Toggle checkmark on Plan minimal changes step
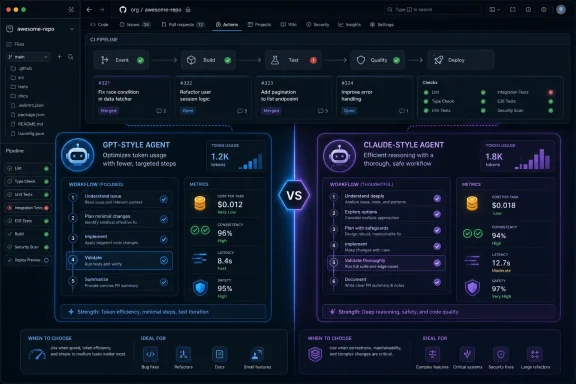The height and width of the screenshot is (384, 576). coord(164,219)
